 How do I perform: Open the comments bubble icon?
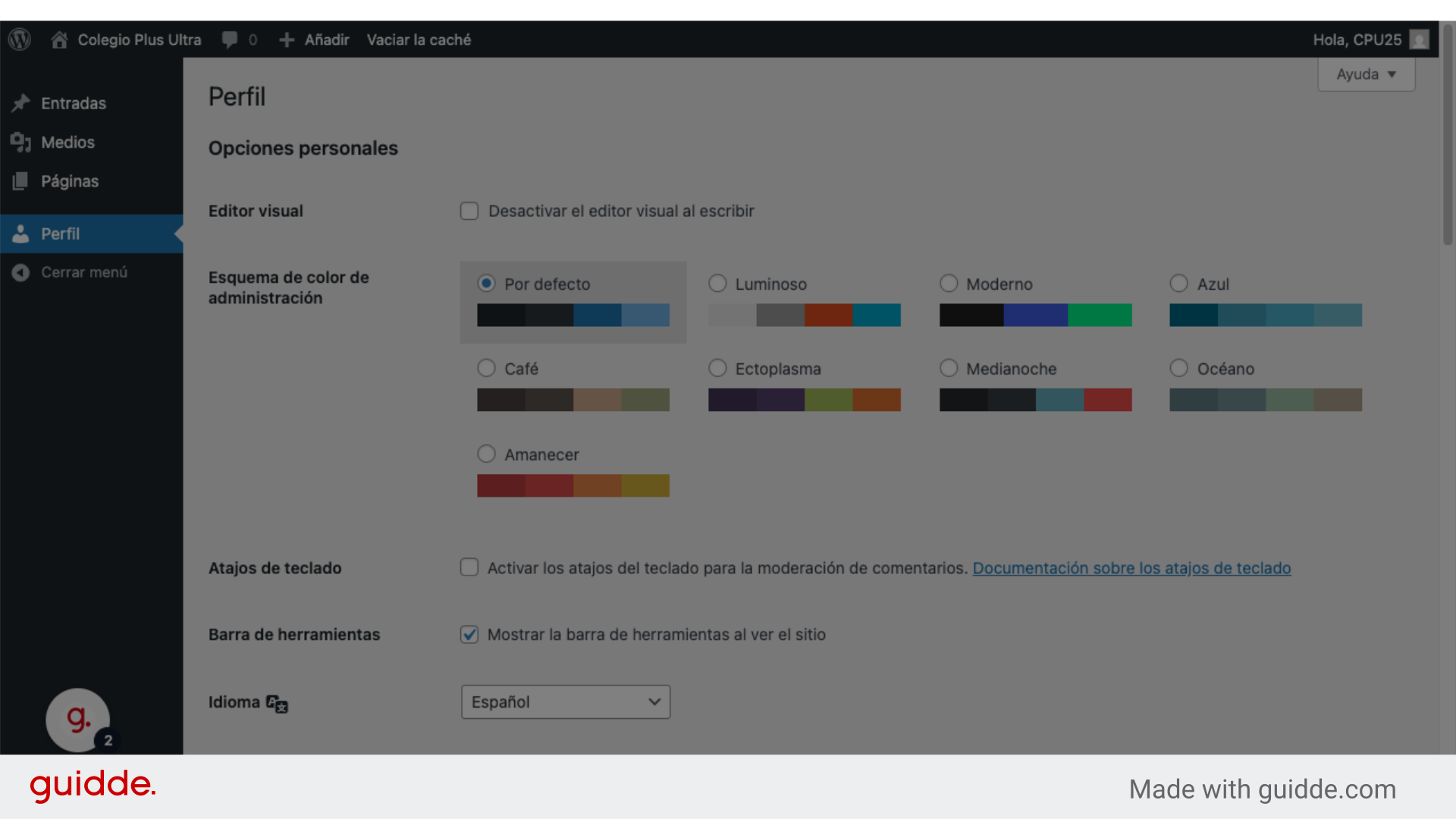[229, 39]
